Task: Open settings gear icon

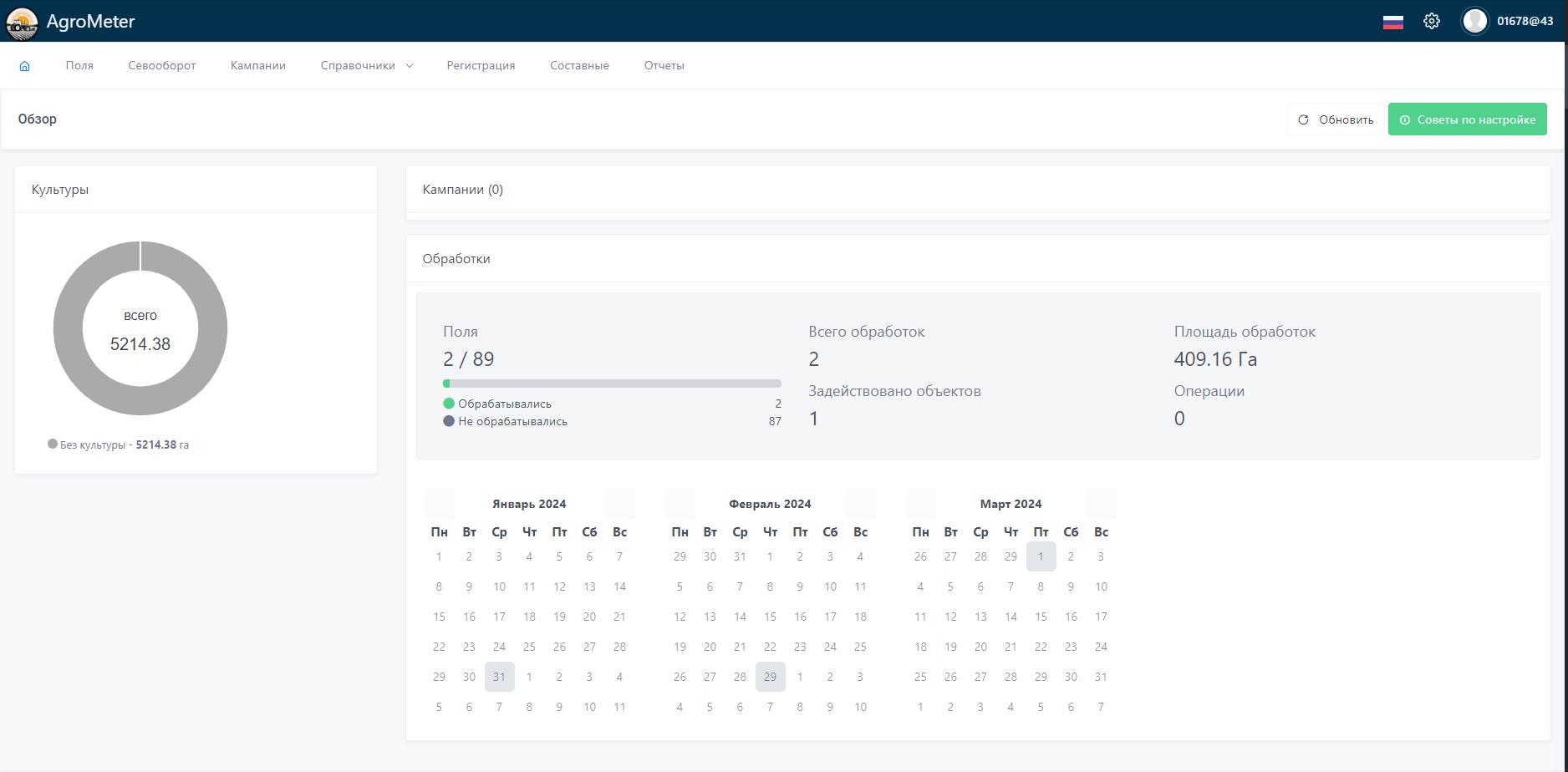Action: pos(1432,22)
